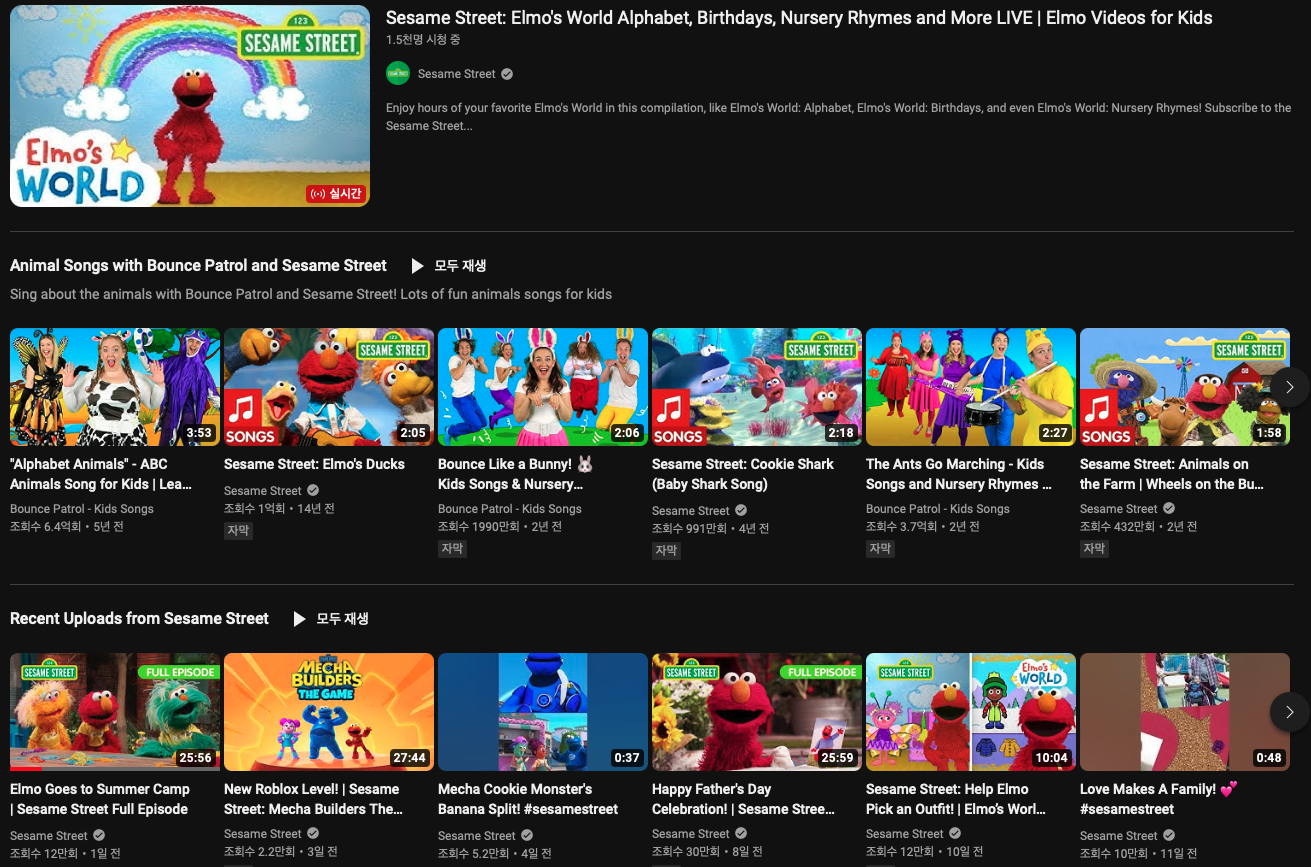Open Bounce Patrol channel under Ants Go Marching
This screenshot has height=867, width=1311.
pyautogui.click(x=938, y=509)
